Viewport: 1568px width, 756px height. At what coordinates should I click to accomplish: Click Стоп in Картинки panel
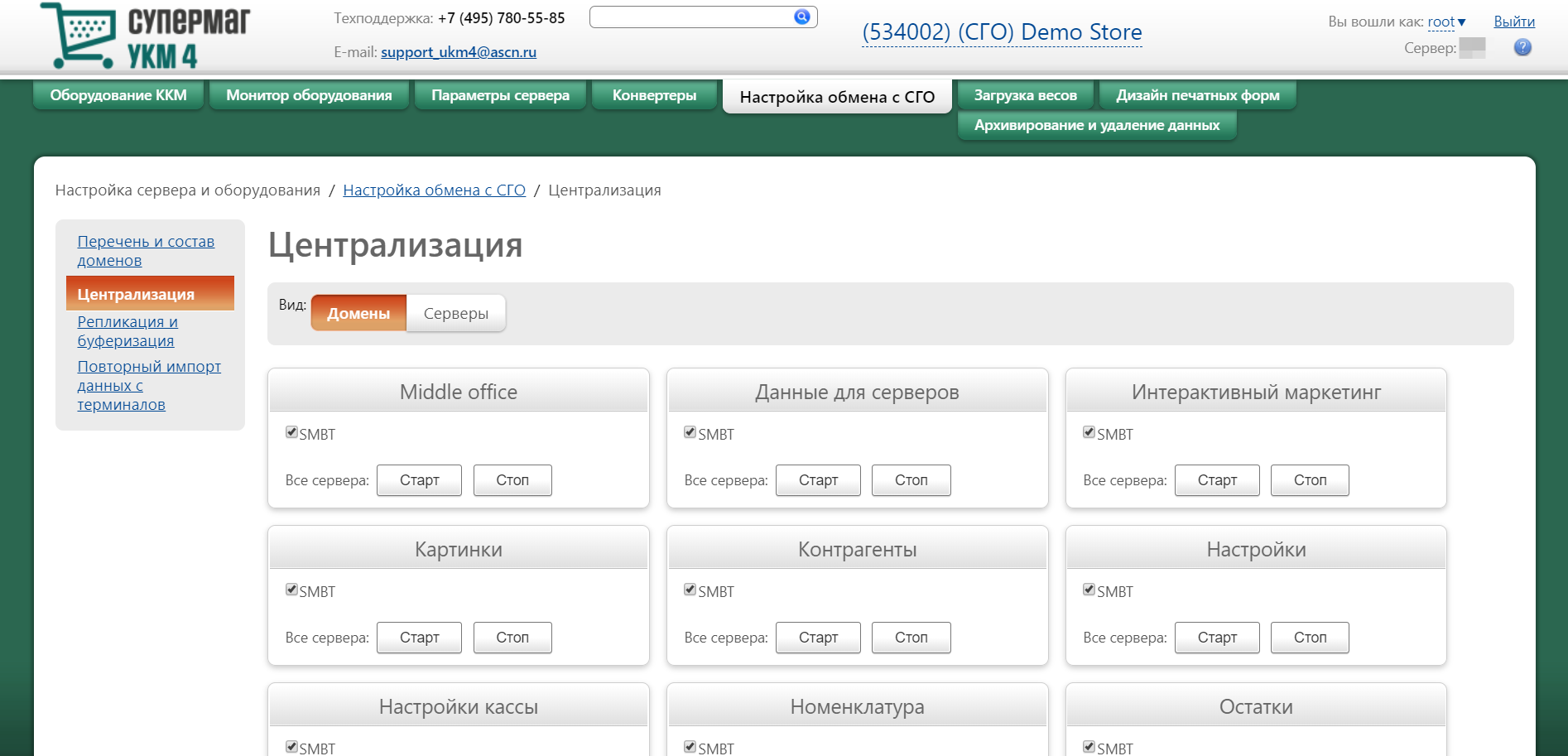512,638
